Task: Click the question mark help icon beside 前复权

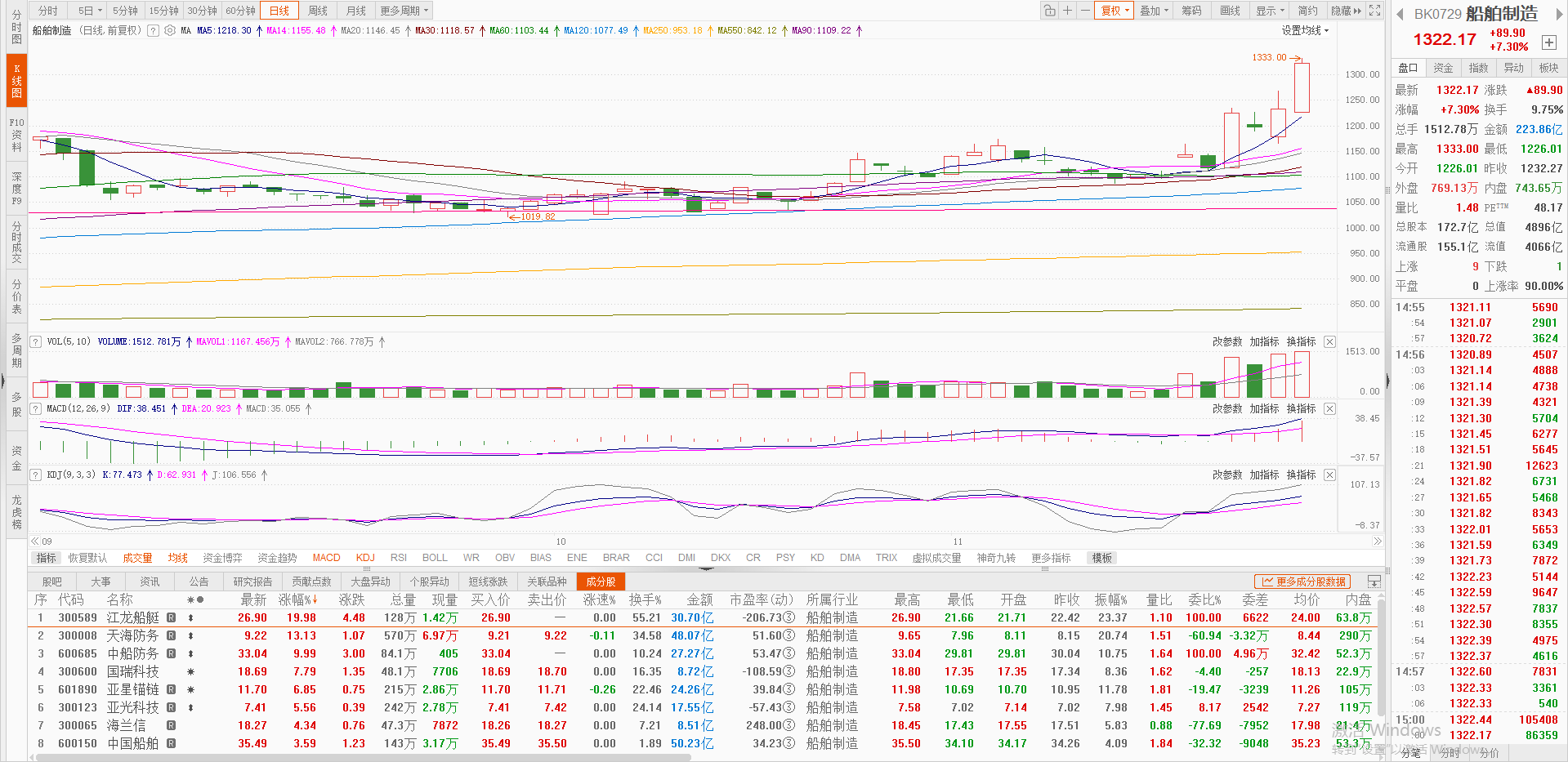Action: (x=152, y=30)
